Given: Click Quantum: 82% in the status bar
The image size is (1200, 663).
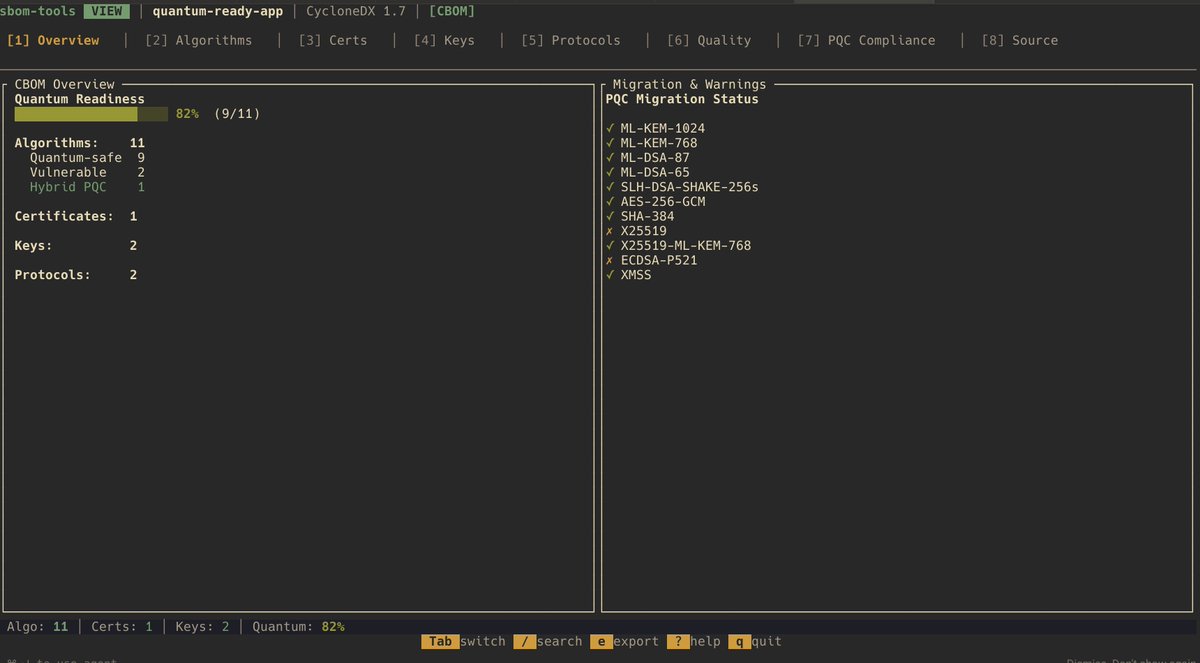Looking at the screenshot, I should pyautogui.click(x=298, y=626).
